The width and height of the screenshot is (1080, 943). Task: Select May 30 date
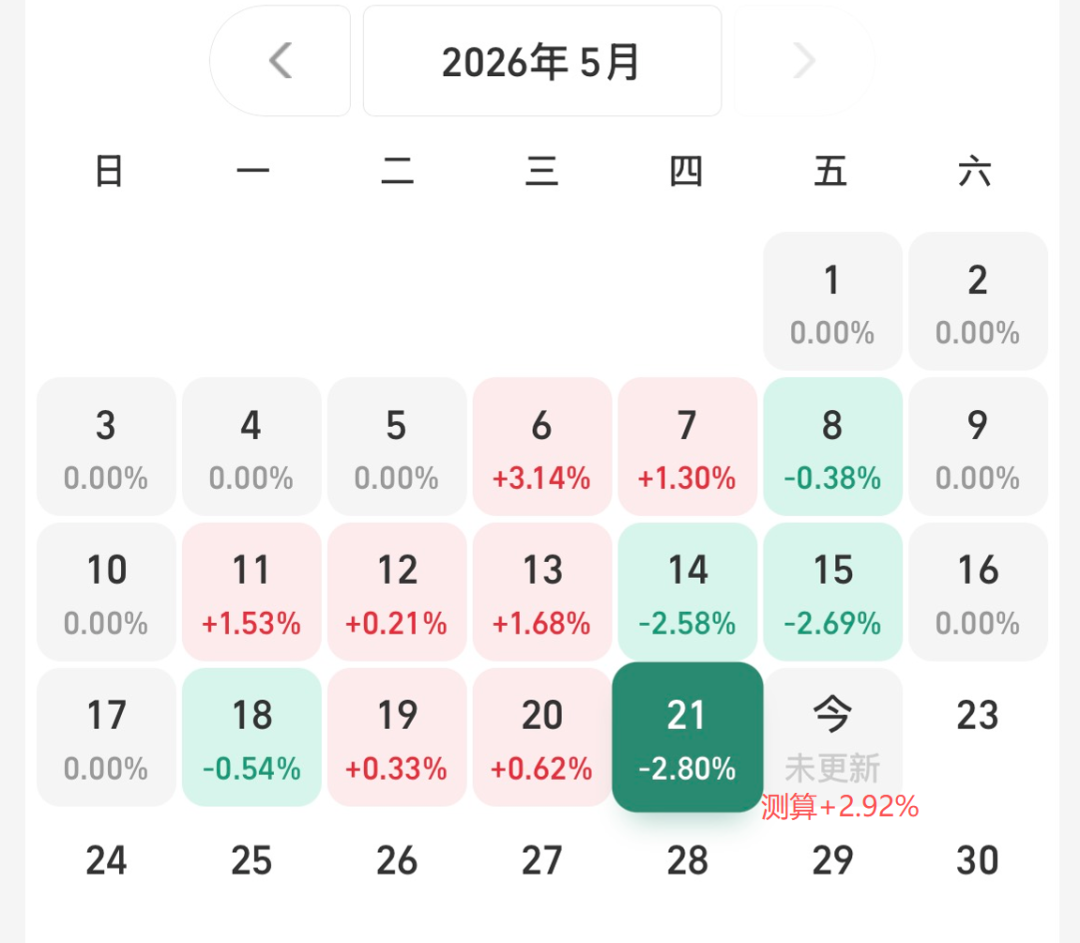978,860
